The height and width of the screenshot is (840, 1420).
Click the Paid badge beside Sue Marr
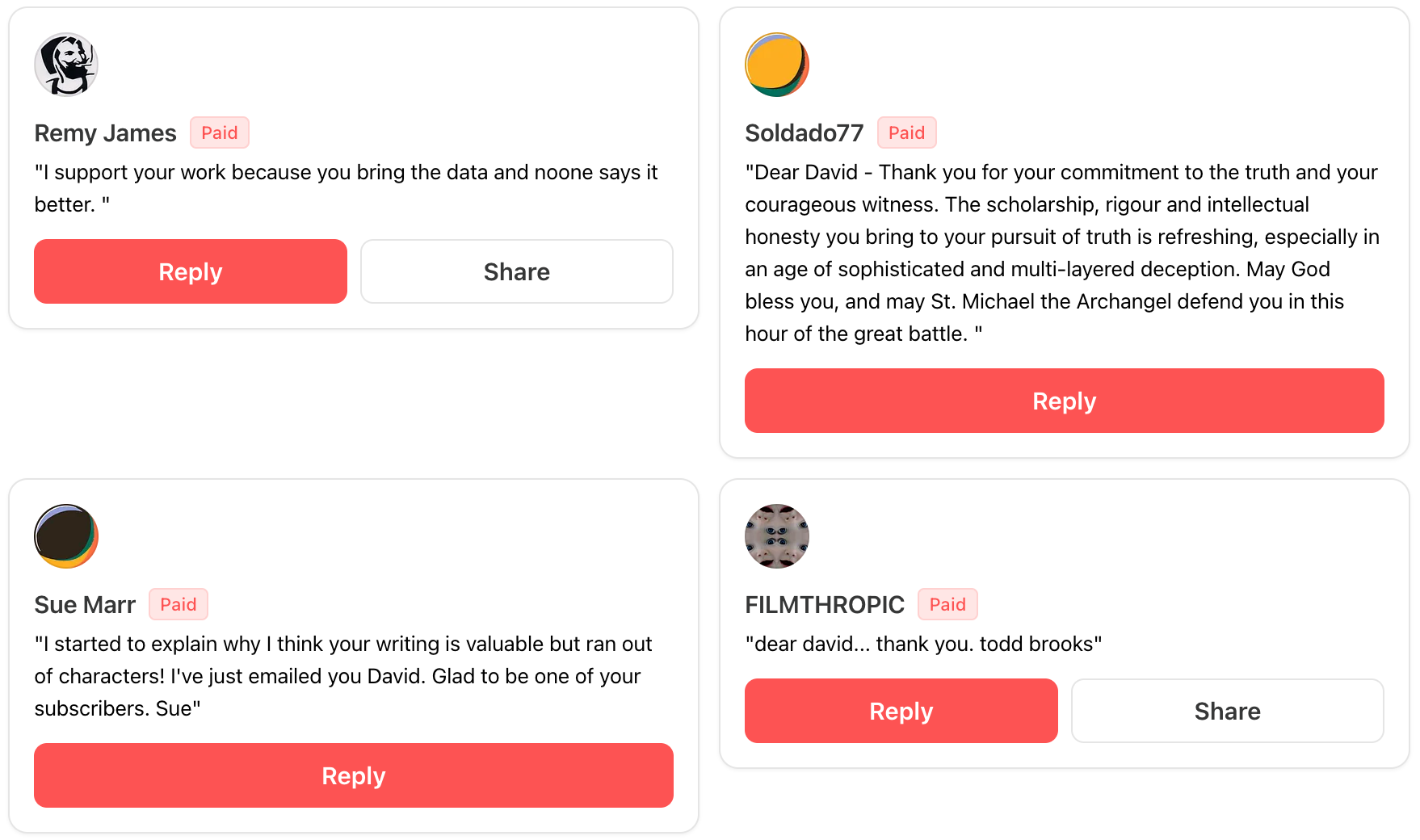(x=179, y=605)
